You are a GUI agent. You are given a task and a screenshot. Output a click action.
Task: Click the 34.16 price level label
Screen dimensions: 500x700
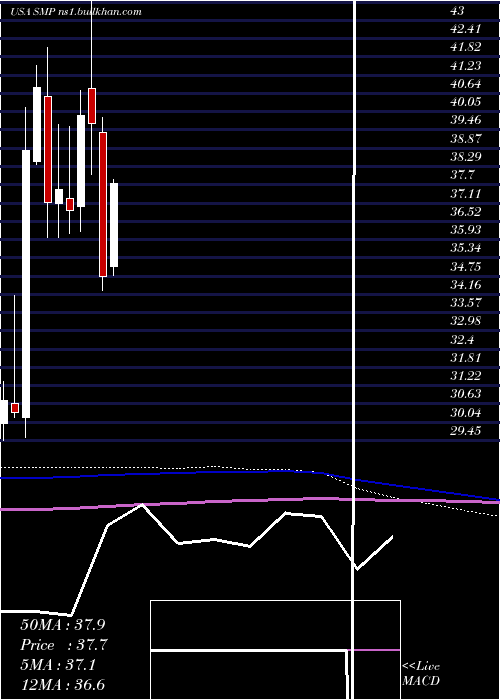(466, 284)
